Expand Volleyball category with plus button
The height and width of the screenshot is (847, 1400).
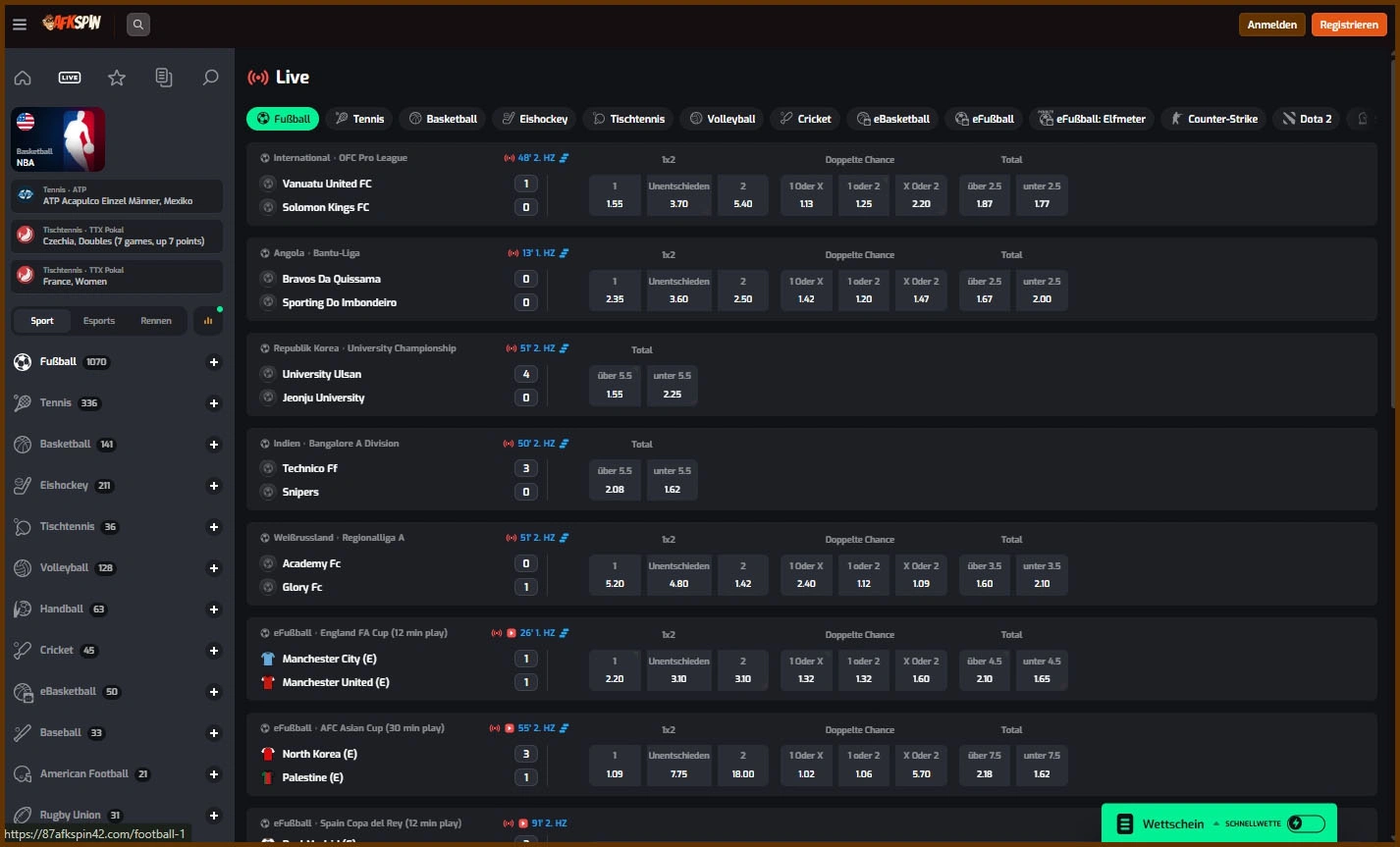click(214, 568)
